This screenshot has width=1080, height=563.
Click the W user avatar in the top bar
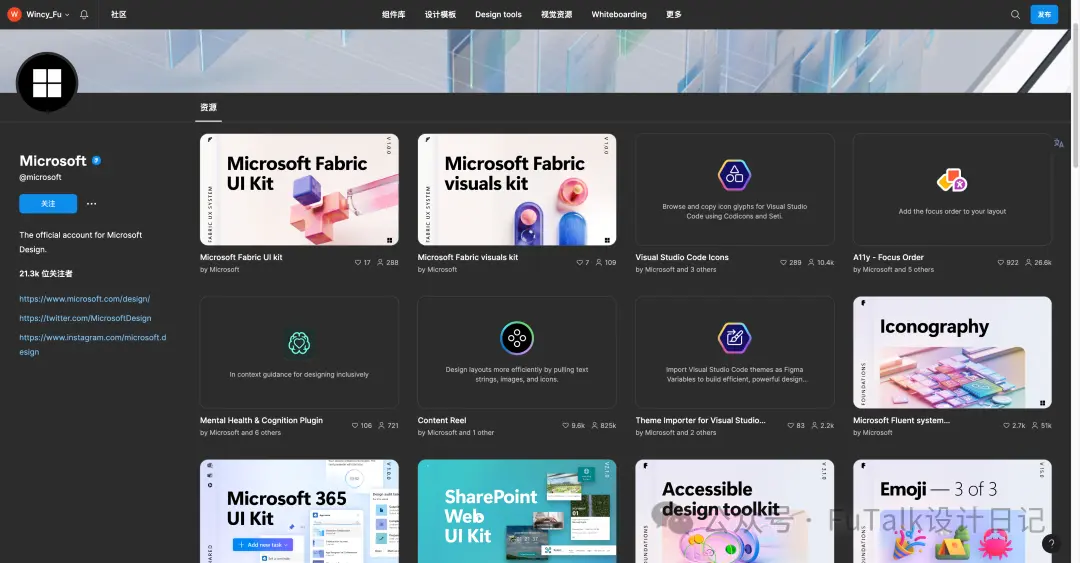(14, 14)
